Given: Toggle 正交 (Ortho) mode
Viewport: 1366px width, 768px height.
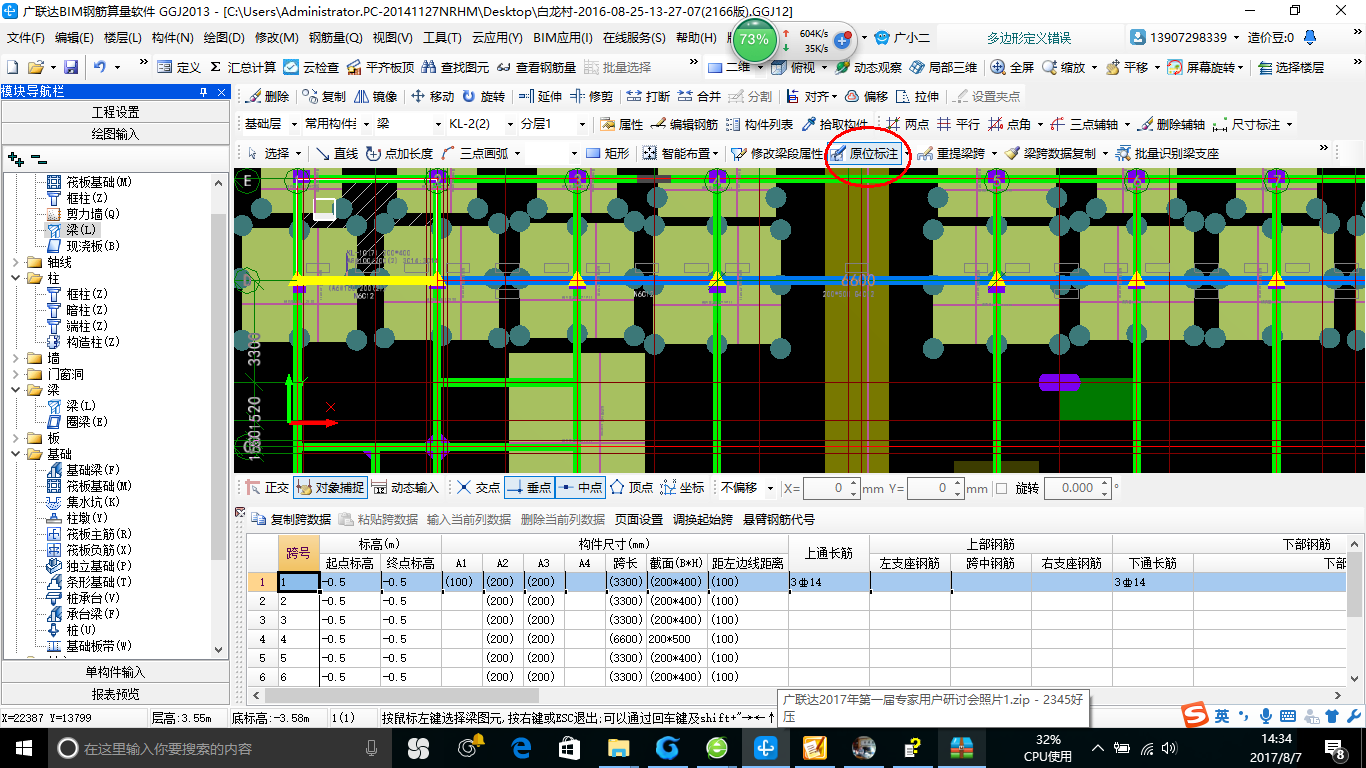Looking at the screenshot, I should (x=267, y=488).
